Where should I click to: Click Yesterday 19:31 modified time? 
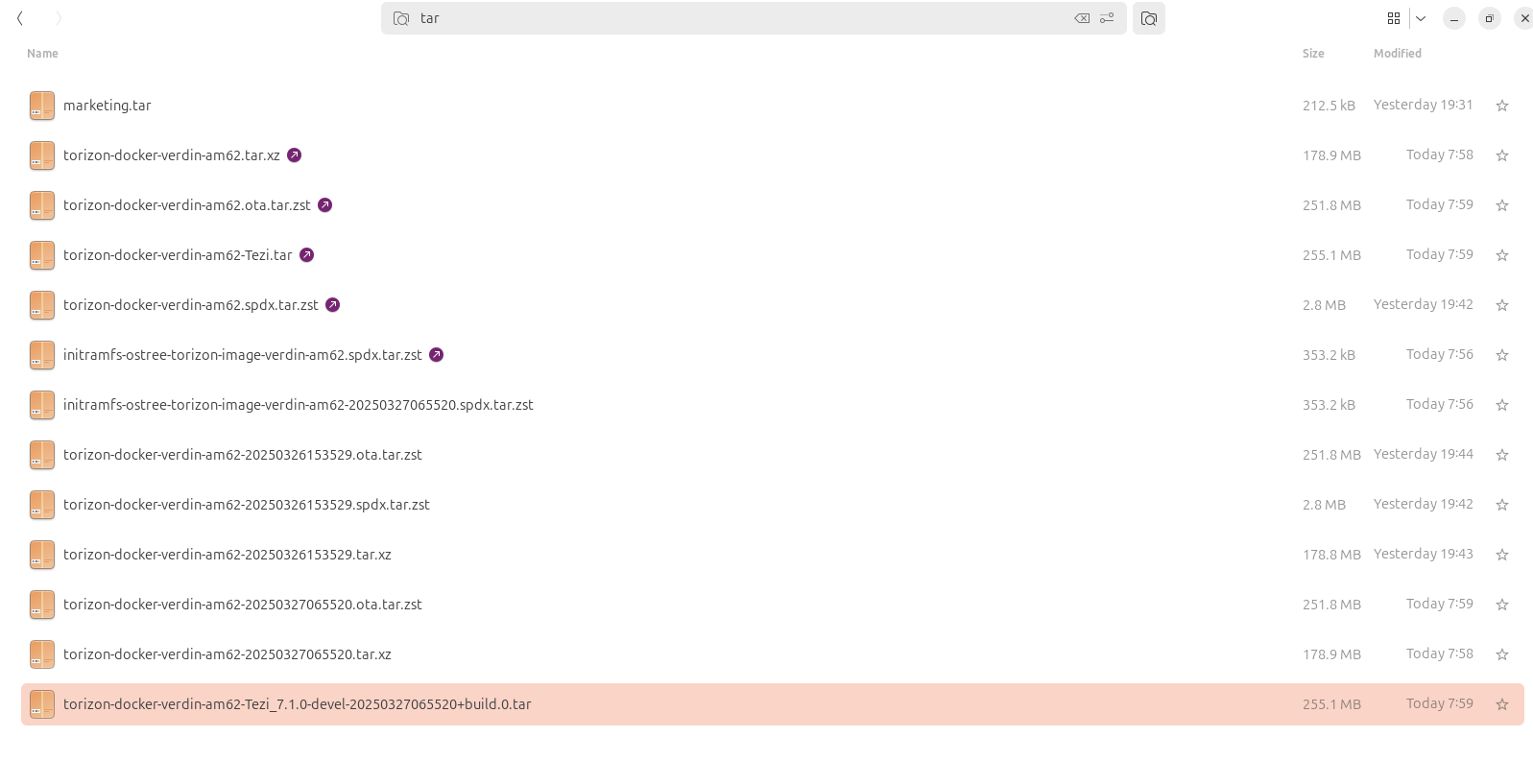[x=1423, y=105]
